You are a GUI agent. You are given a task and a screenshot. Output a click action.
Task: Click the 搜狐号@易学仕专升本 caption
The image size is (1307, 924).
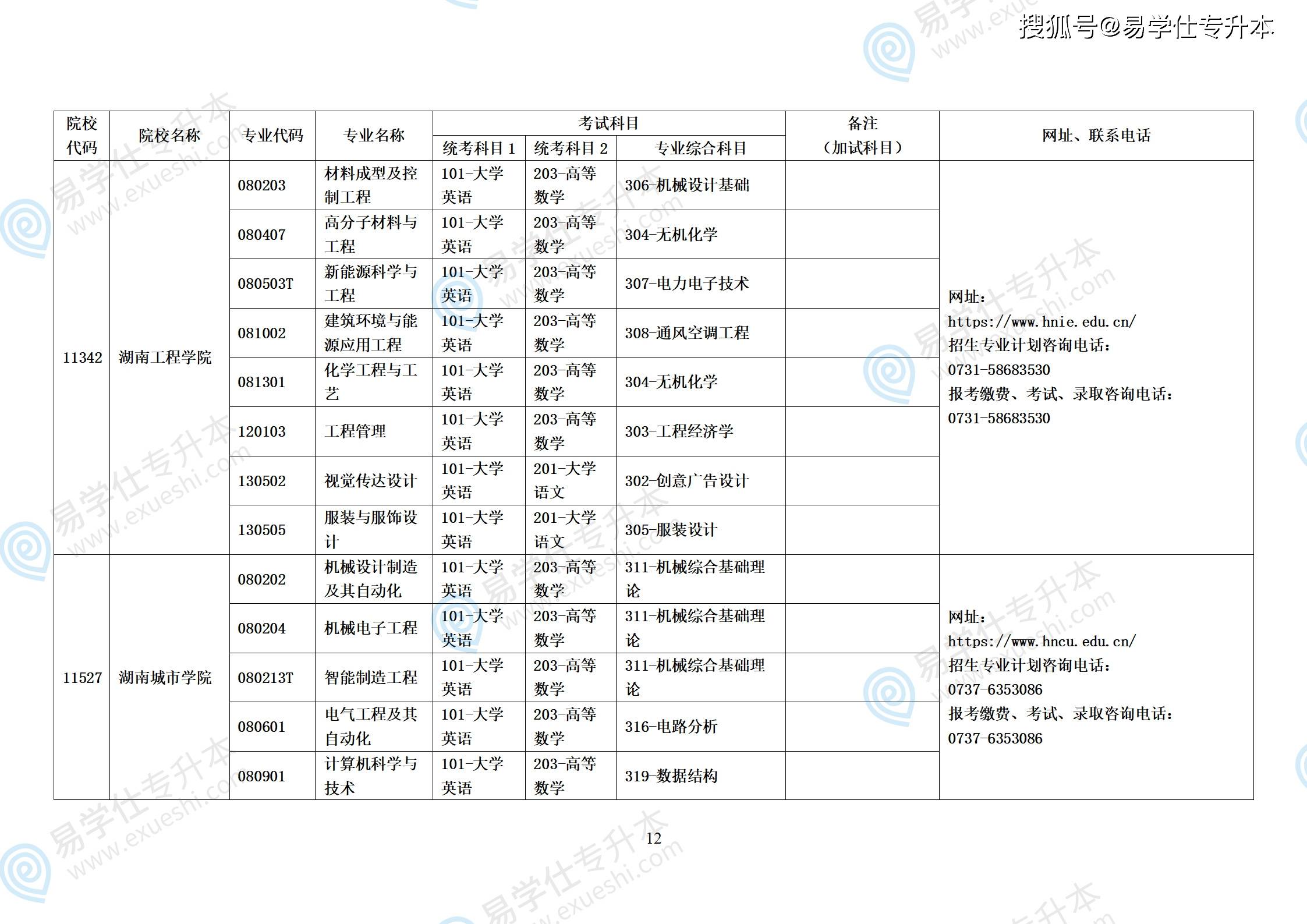point(1146,27)
